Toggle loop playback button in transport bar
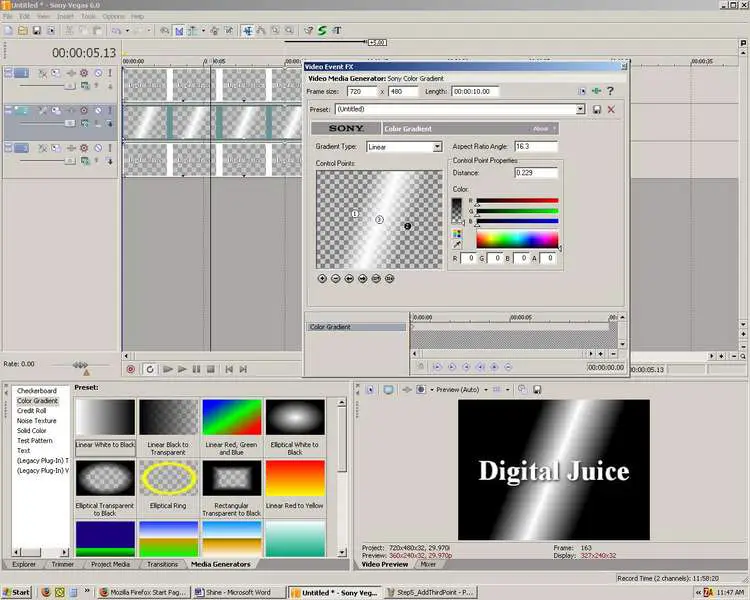 [x=150, y=369]
